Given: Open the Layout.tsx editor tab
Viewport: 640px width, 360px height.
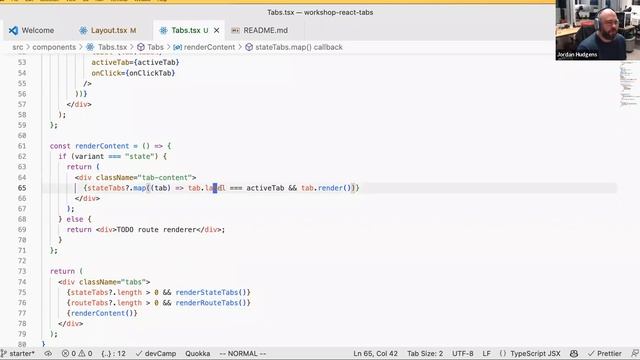Looking at the screenshot, I should [108, 30].
